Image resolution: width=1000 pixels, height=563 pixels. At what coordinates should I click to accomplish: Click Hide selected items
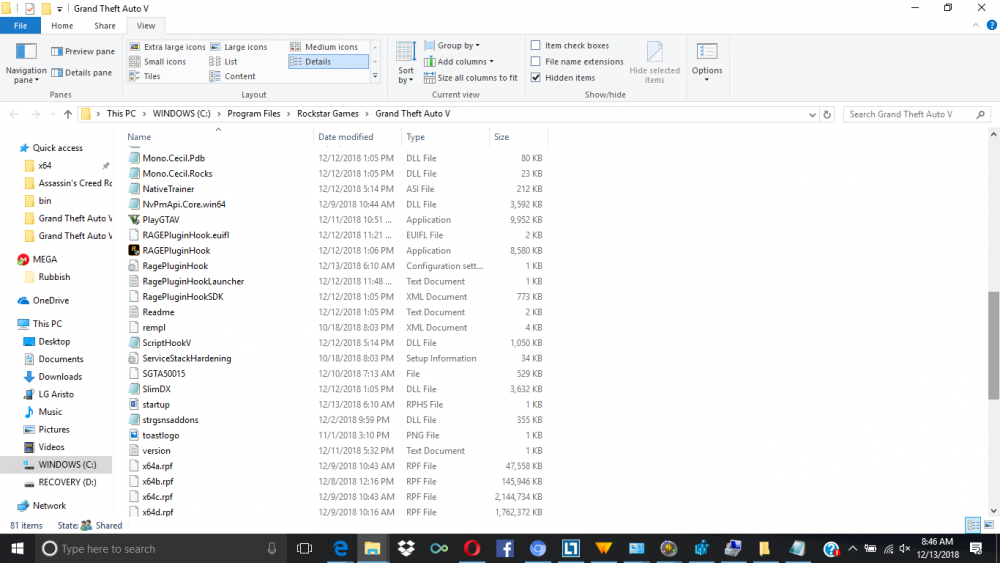tap(654, 62)
